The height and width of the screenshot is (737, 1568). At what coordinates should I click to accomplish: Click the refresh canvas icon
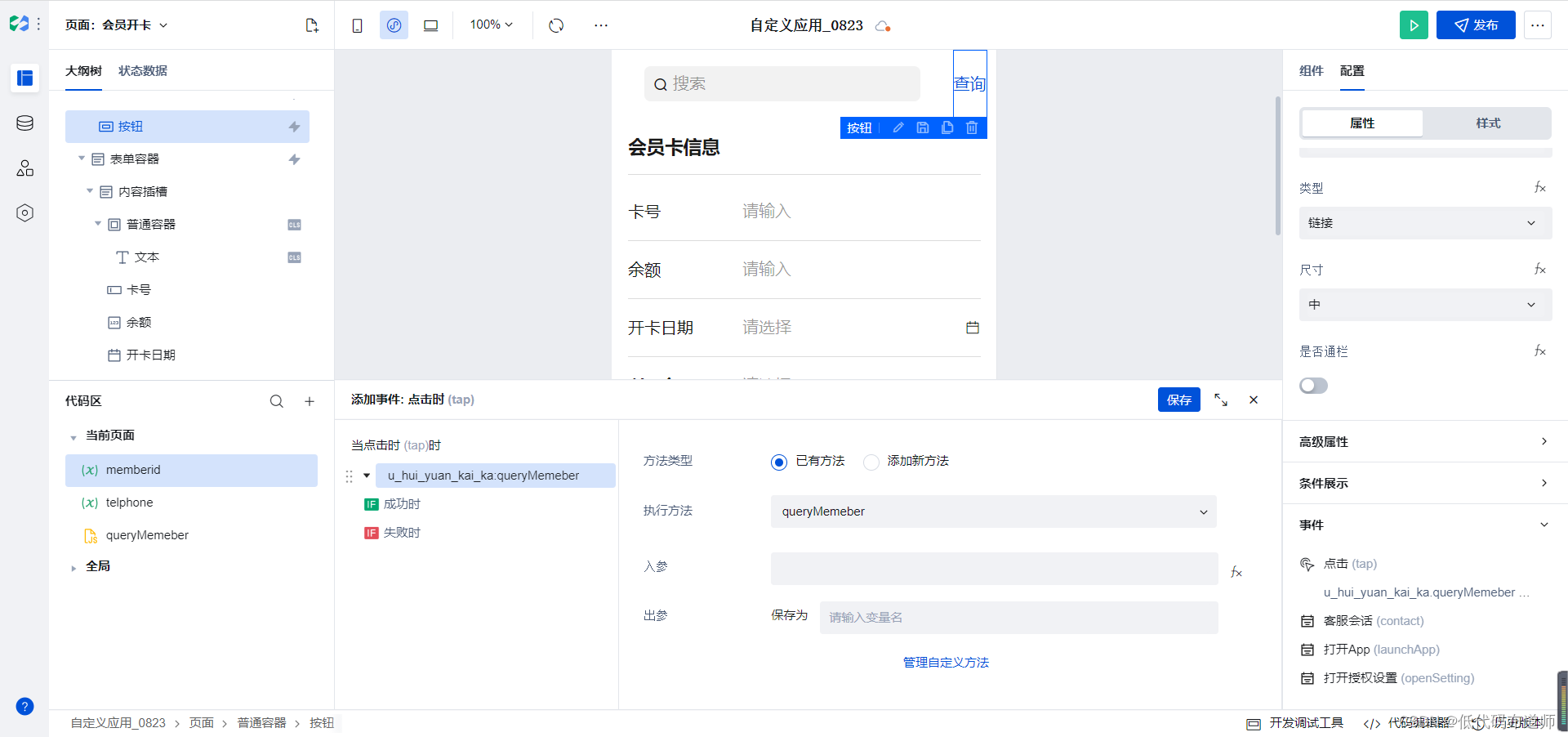(556, 25)
